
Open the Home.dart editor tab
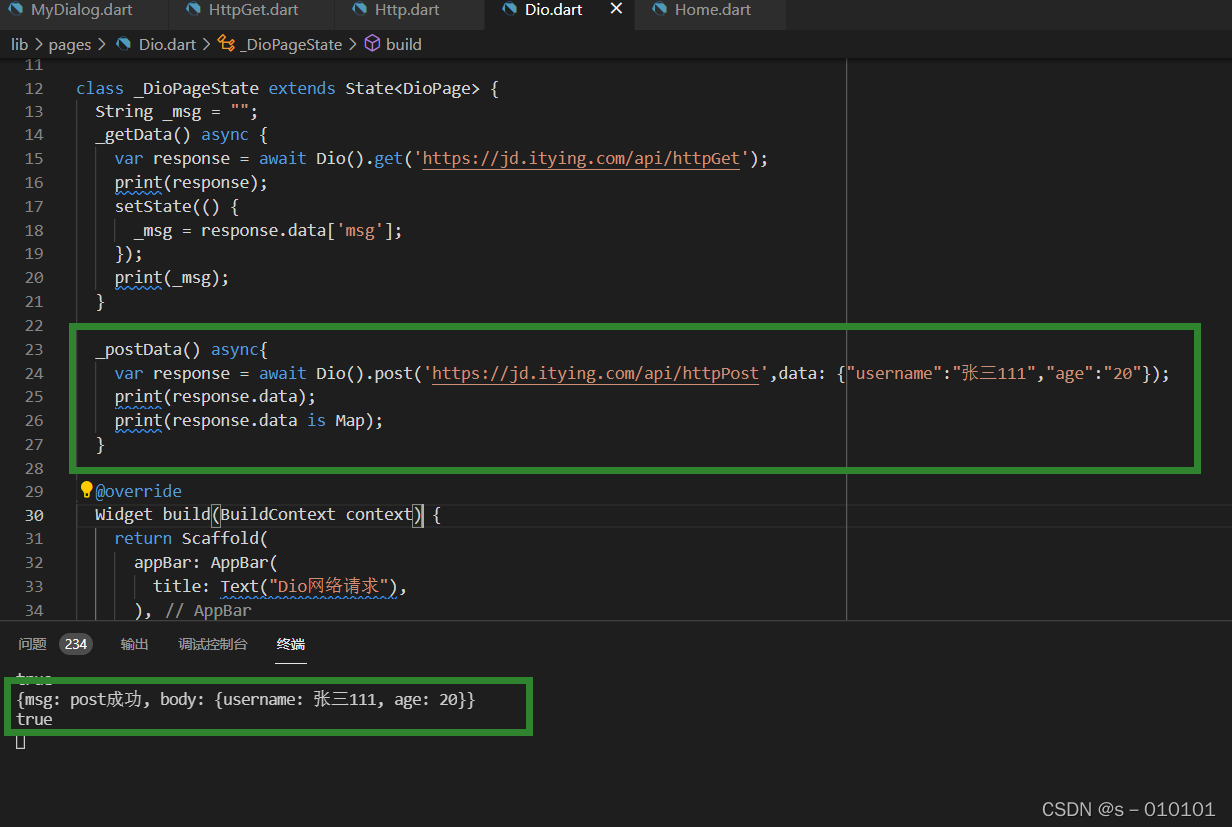tap(712, 10)
